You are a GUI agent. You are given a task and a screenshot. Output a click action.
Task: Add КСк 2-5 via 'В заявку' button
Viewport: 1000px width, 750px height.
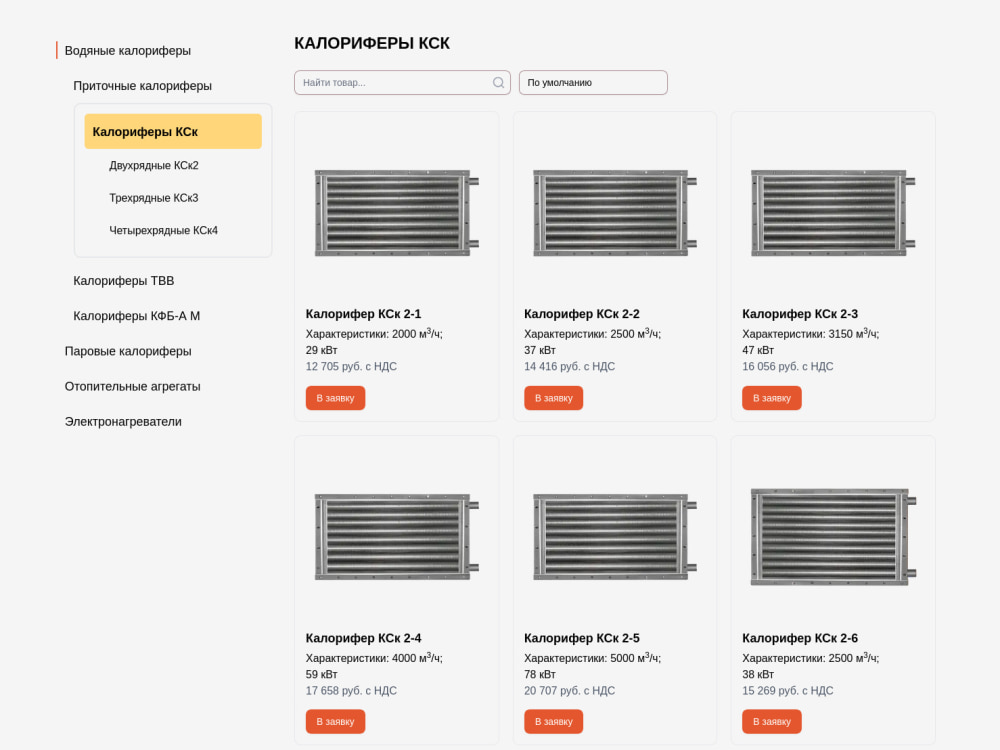(554, 721)
